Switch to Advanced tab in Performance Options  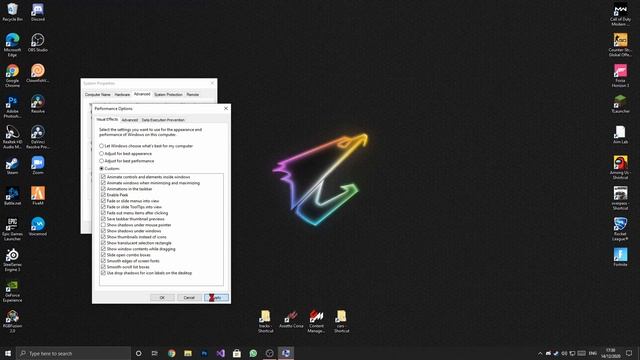[x=130, y=120]
